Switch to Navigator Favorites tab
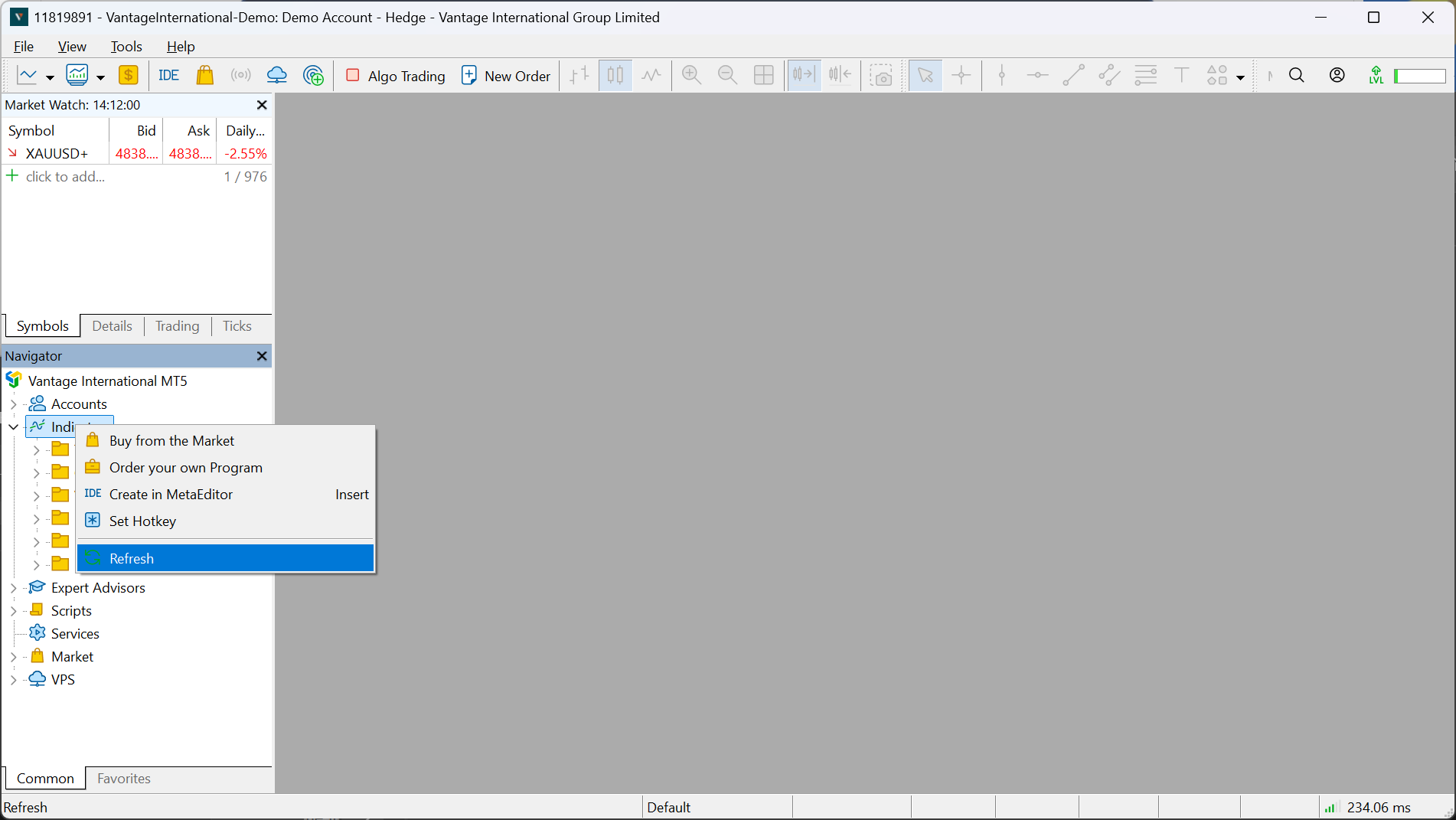Screen dimensions: 1456x820 coord(124,779)
